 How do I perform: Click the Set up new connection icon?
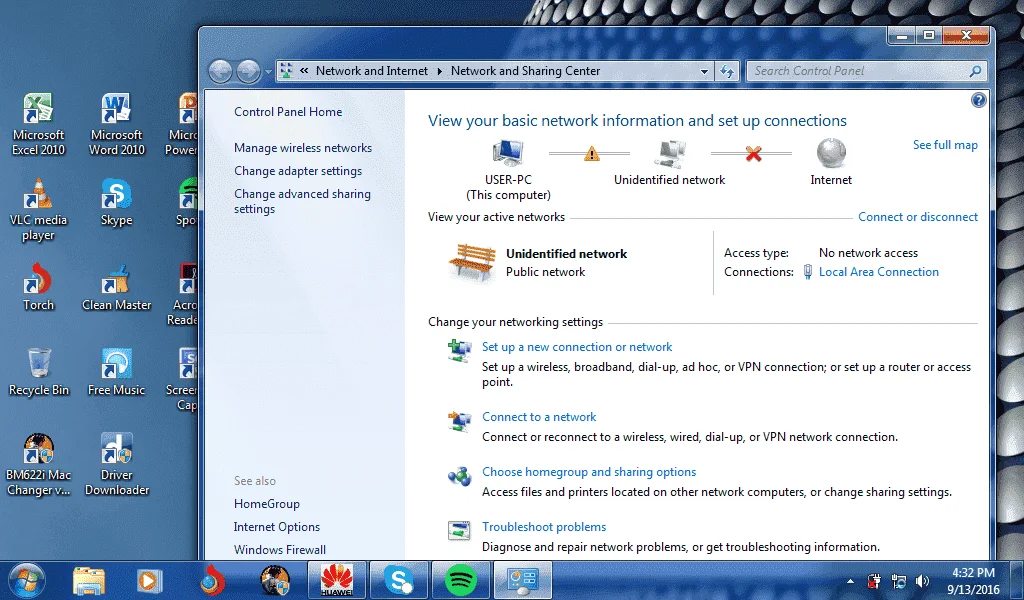[459, 350]
